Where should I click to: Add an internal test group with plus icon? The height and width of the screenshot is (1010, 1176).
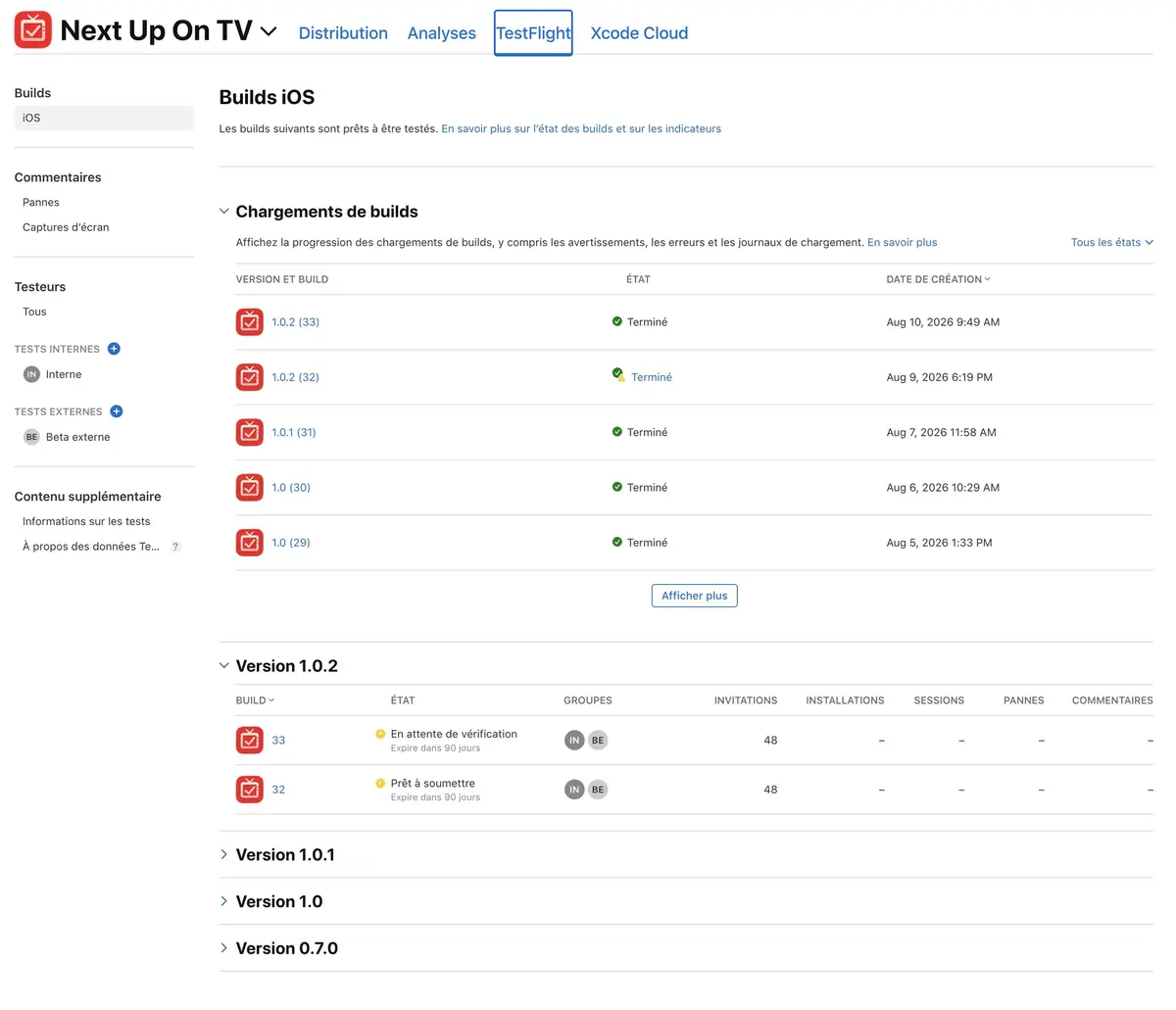coord(114,349)
